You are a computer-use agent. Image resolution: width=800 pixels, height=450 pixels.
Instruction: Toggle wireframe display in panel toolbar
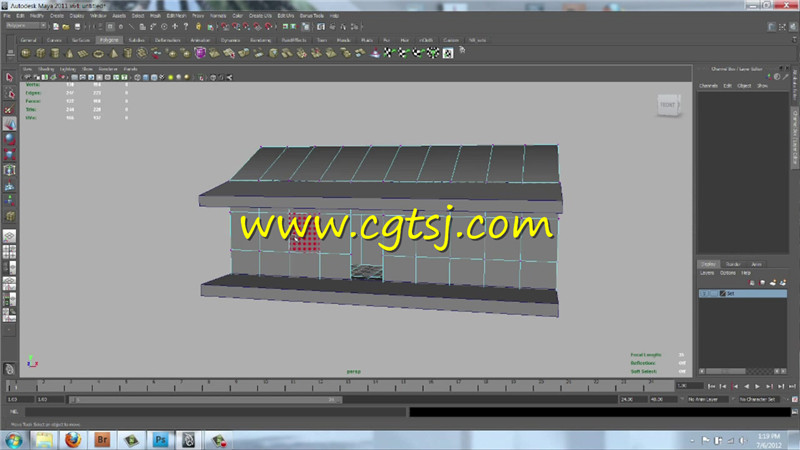pyautogui.click(x=137, y=78)
